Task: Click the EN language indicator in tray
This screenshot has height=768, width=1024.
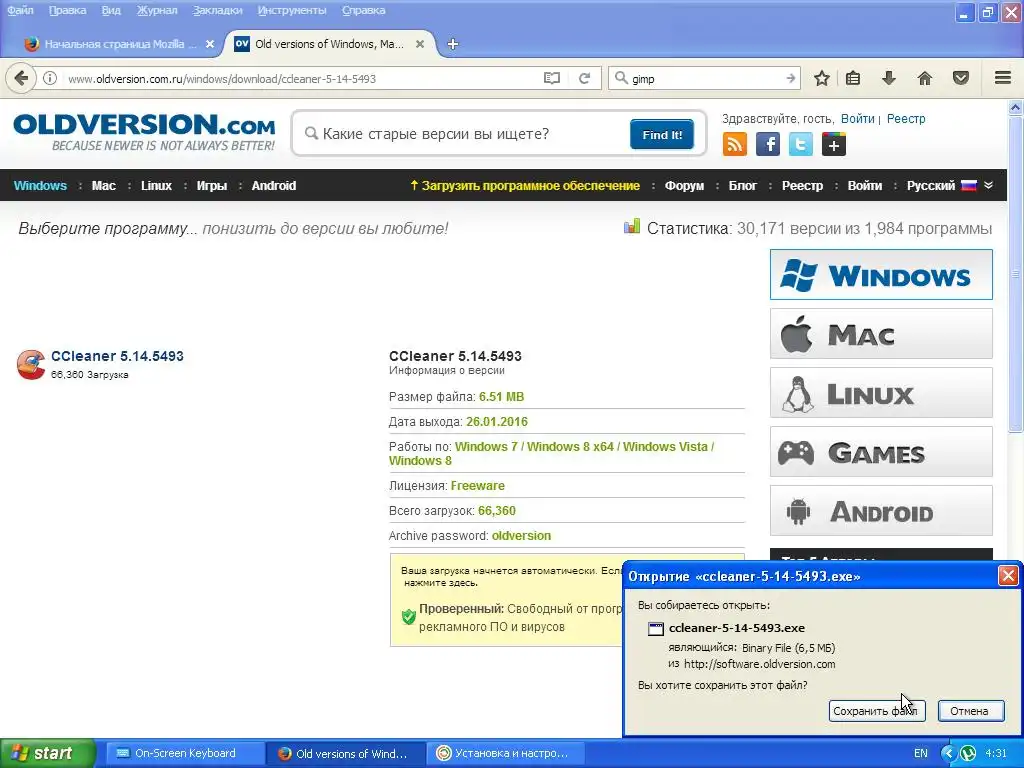Action: click(x=921, y=753)
